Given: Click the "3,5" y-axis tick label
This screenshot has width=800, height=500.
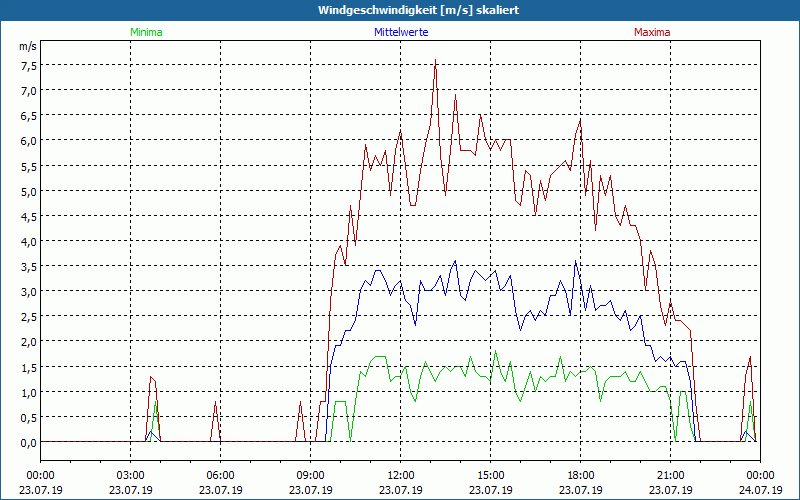Looking at the screenshot, I should [28, 267].
